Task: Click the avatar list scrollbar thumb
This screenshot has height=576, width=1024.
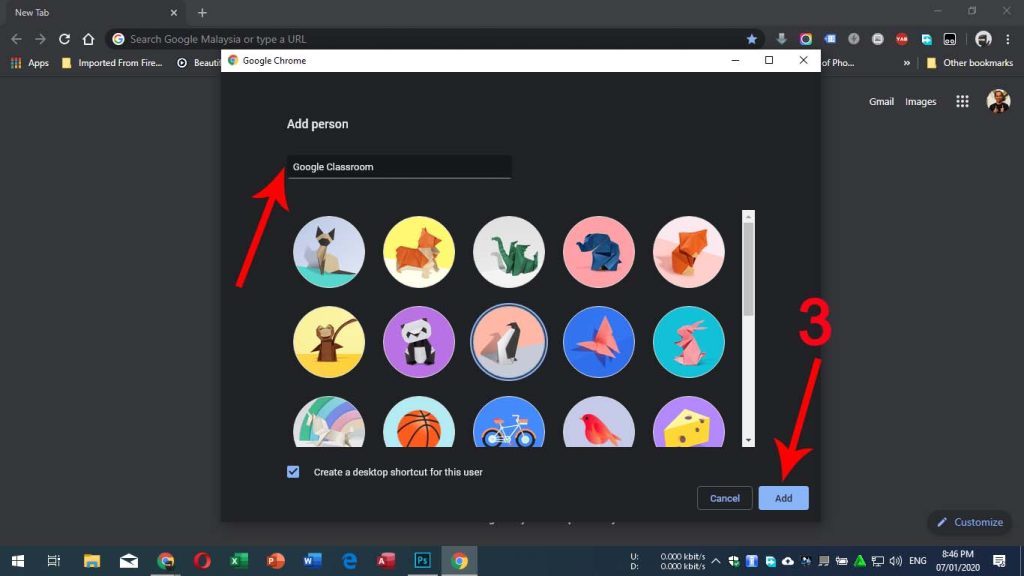Action: tap(748, 269)
